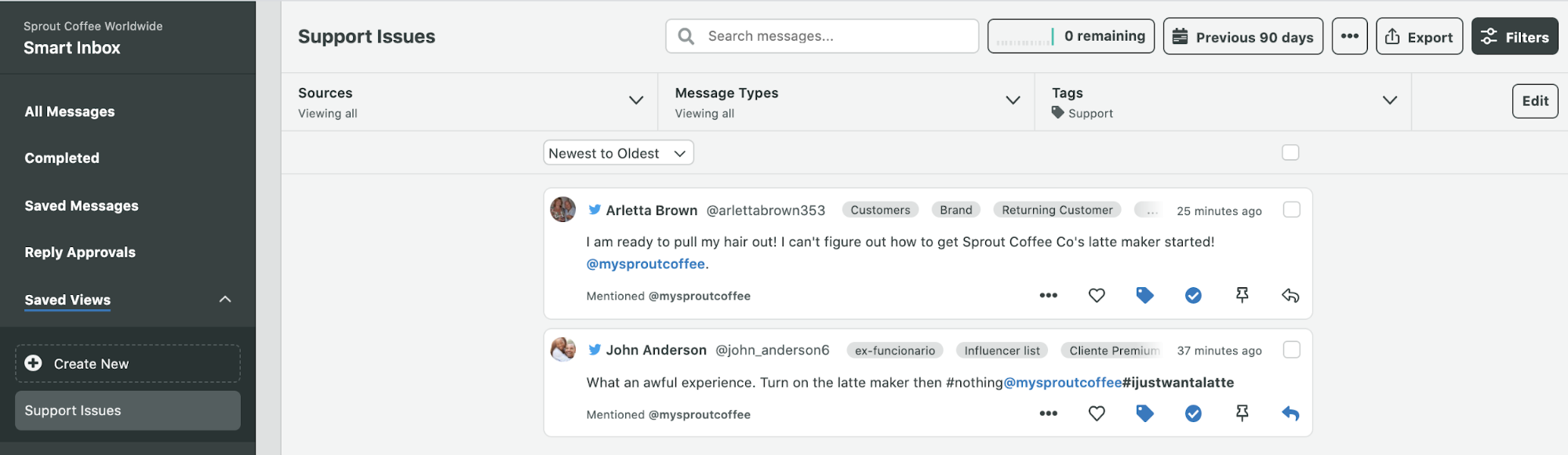Click the plus icon beside Create New
This screenshot has height=455, width=1568.
pyautogui.click(x=33, y=363)
